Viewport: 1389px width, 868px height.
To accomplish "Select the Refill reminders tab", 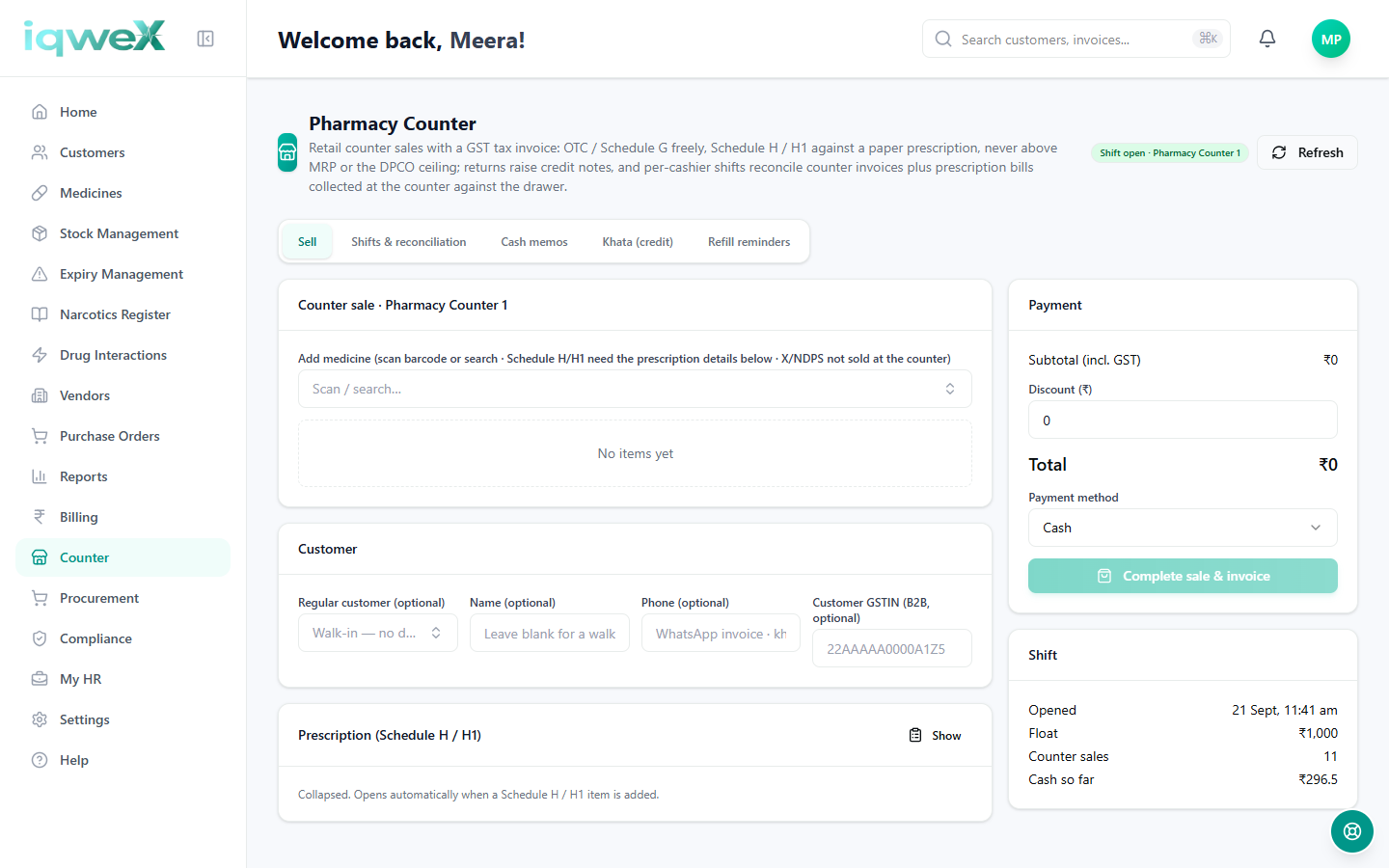I will (x=749, y=242).
